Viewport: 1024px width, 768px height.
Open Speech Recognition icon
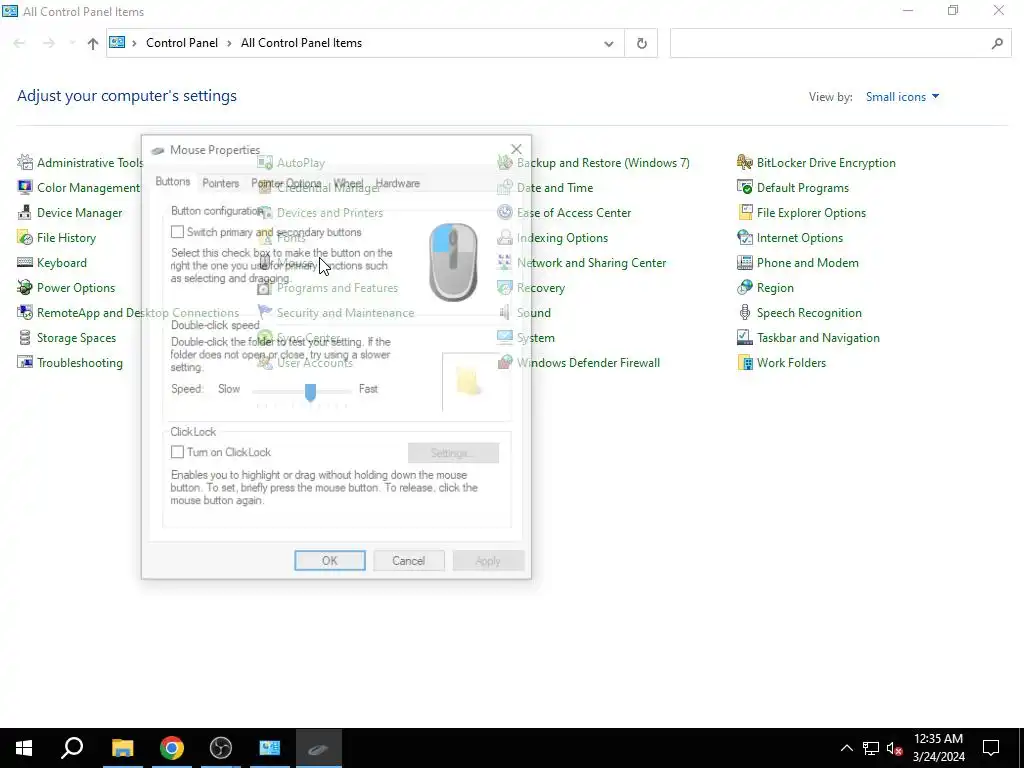tap(744, 313)
